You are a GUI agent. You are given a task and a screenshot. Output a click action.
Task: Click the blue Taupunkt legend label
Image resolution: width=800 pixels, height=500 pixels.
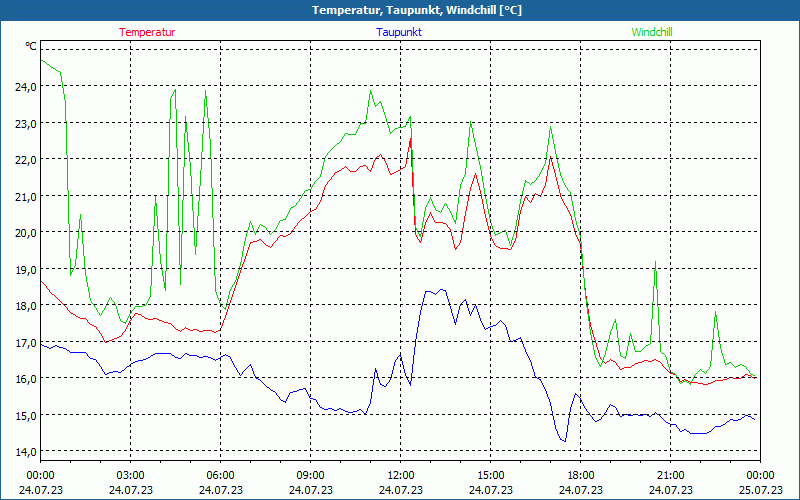point(399,32)
